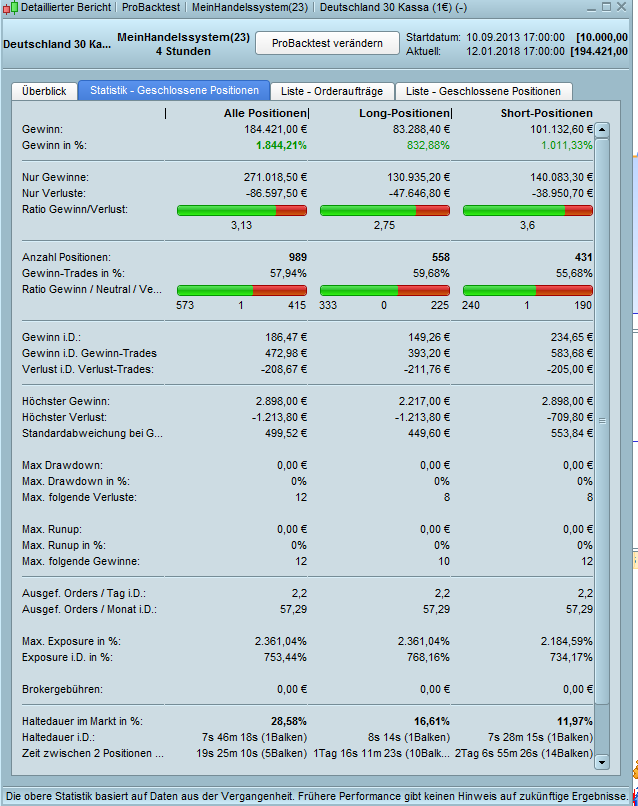Viewport: 638px width, 806px height.
Task: Click the Gewinn i.D. value 186,47 €
Action: 286,337
